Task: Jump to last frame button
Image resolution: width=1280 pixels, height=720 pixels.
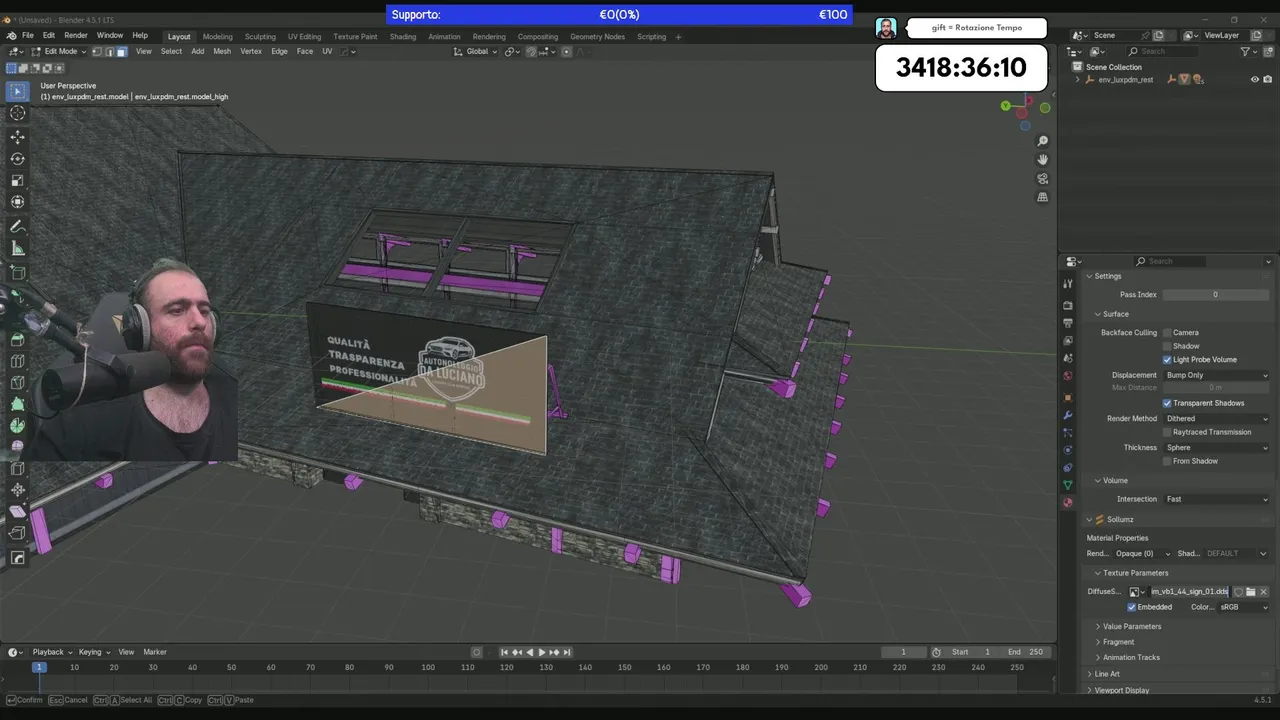Action: click(567, 652)
